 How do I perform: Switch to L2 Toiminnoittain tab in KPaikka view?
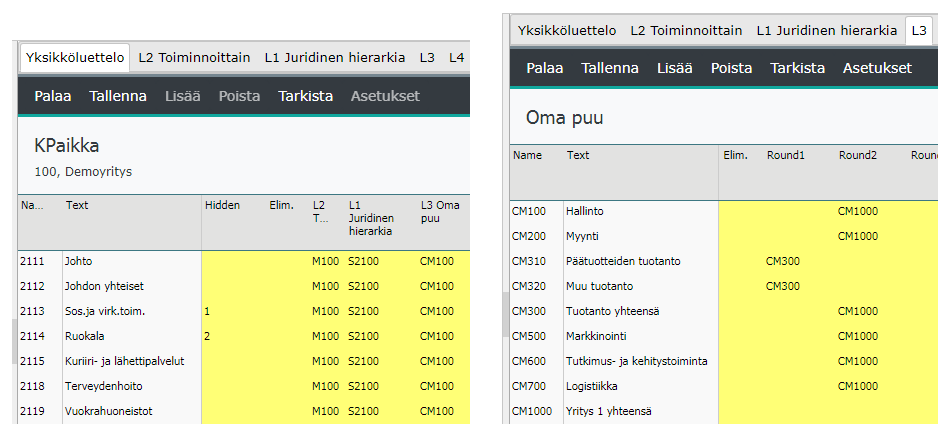click(x=194, y=58)
